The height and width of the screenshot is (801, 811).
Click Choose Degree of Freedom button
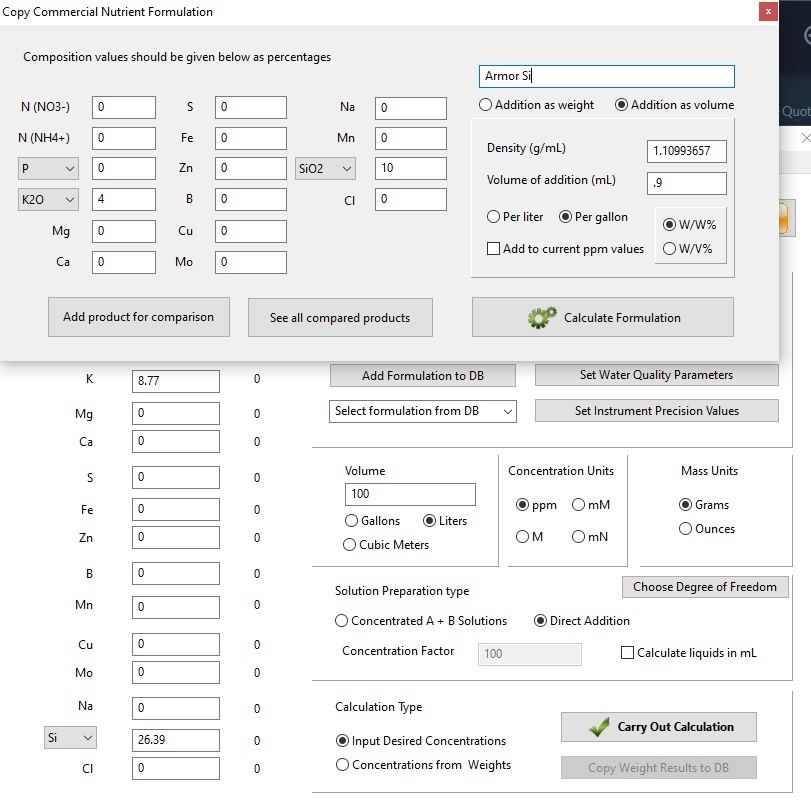[x=705, y=587]
